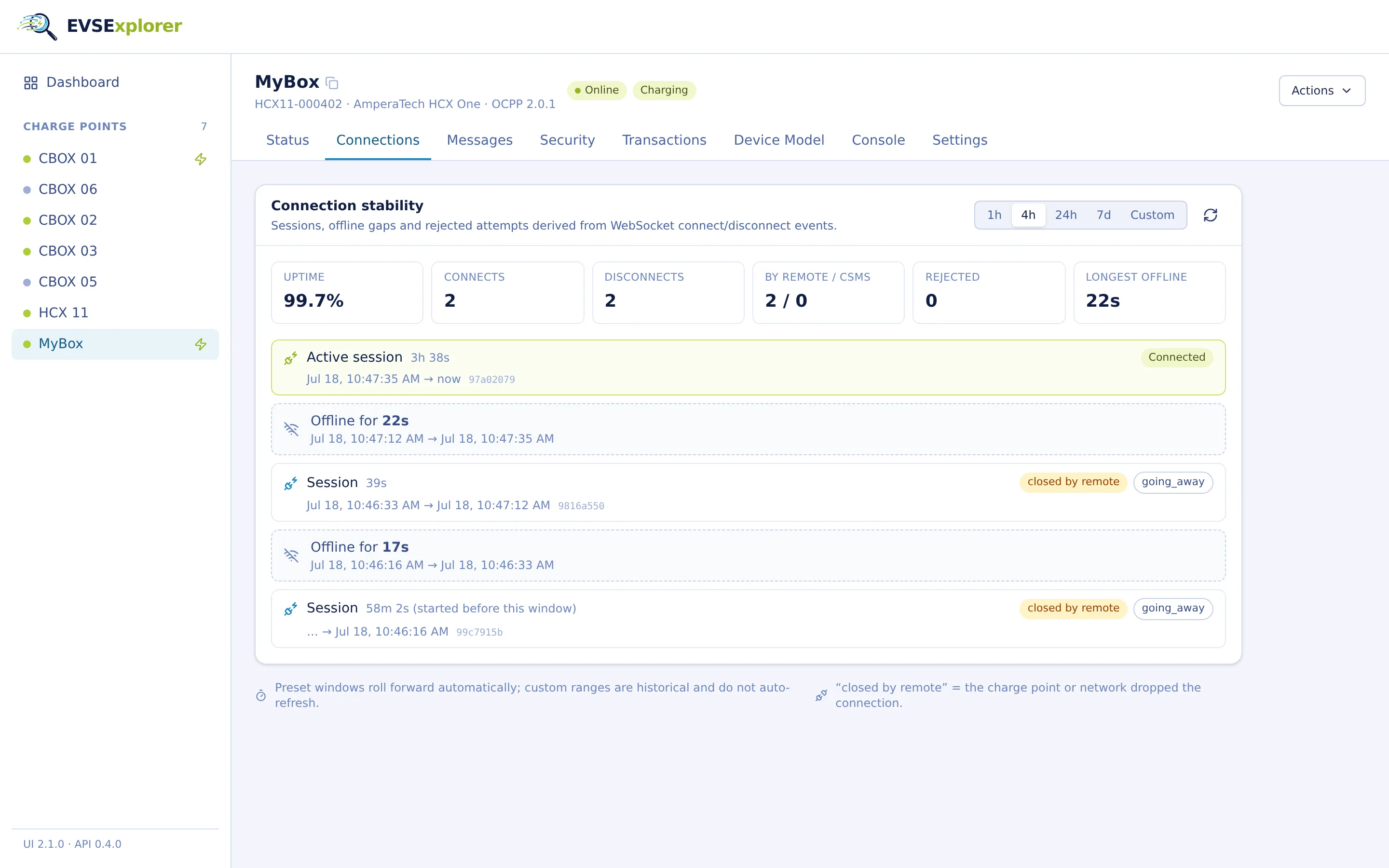Select CBOX 01 charge point

click(115, 159)
